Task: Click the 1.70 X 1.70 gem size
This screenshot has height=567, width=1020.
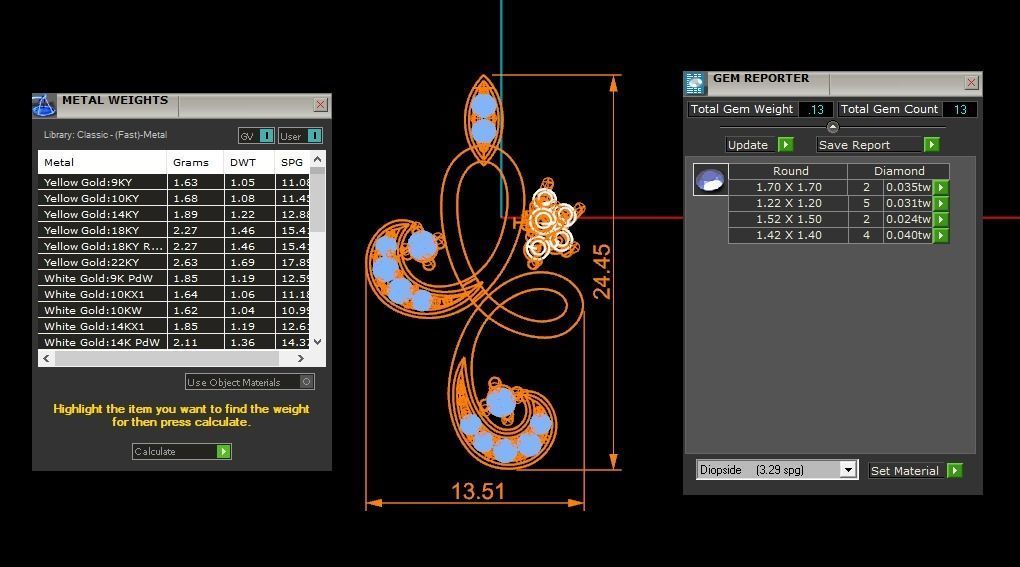Action: [x=788, y=187]
